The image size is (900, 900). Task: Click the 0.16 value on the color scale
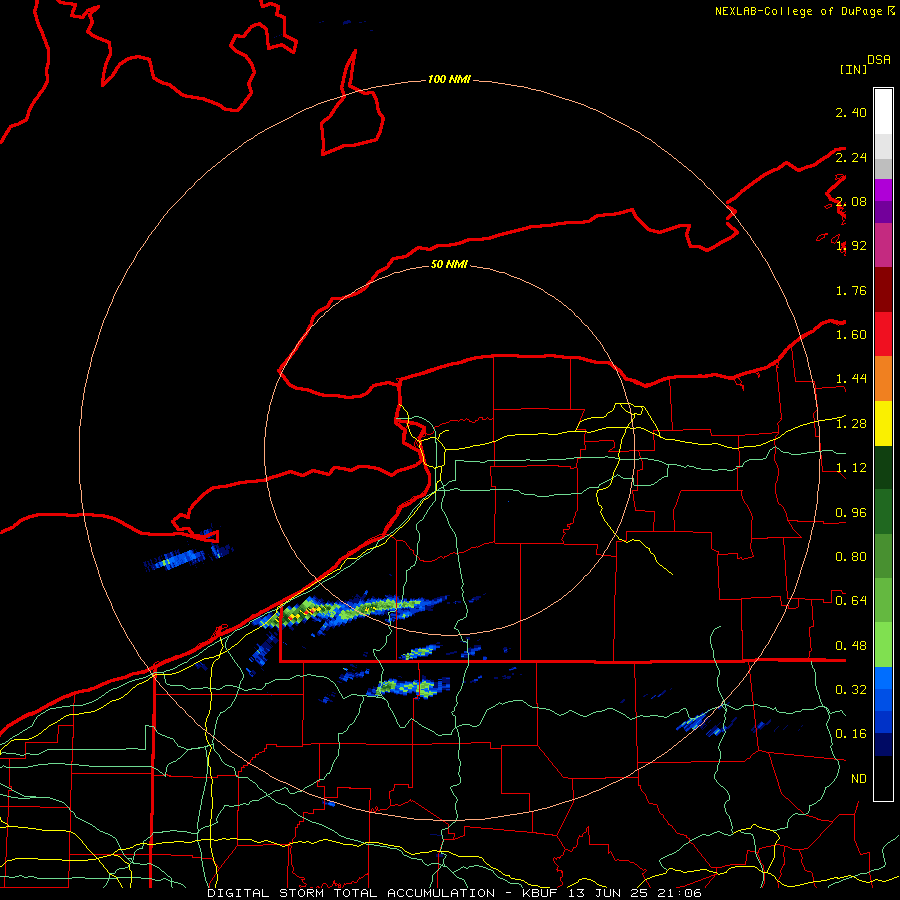click(x=851, y=734)
